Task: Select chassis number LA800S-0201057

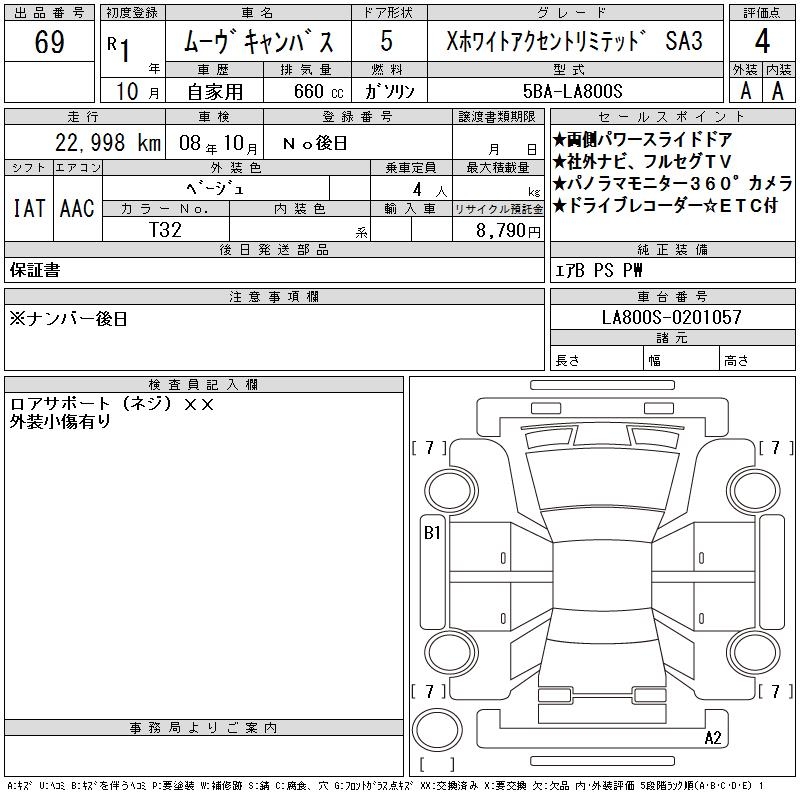Action: click(x=672, y=317)
